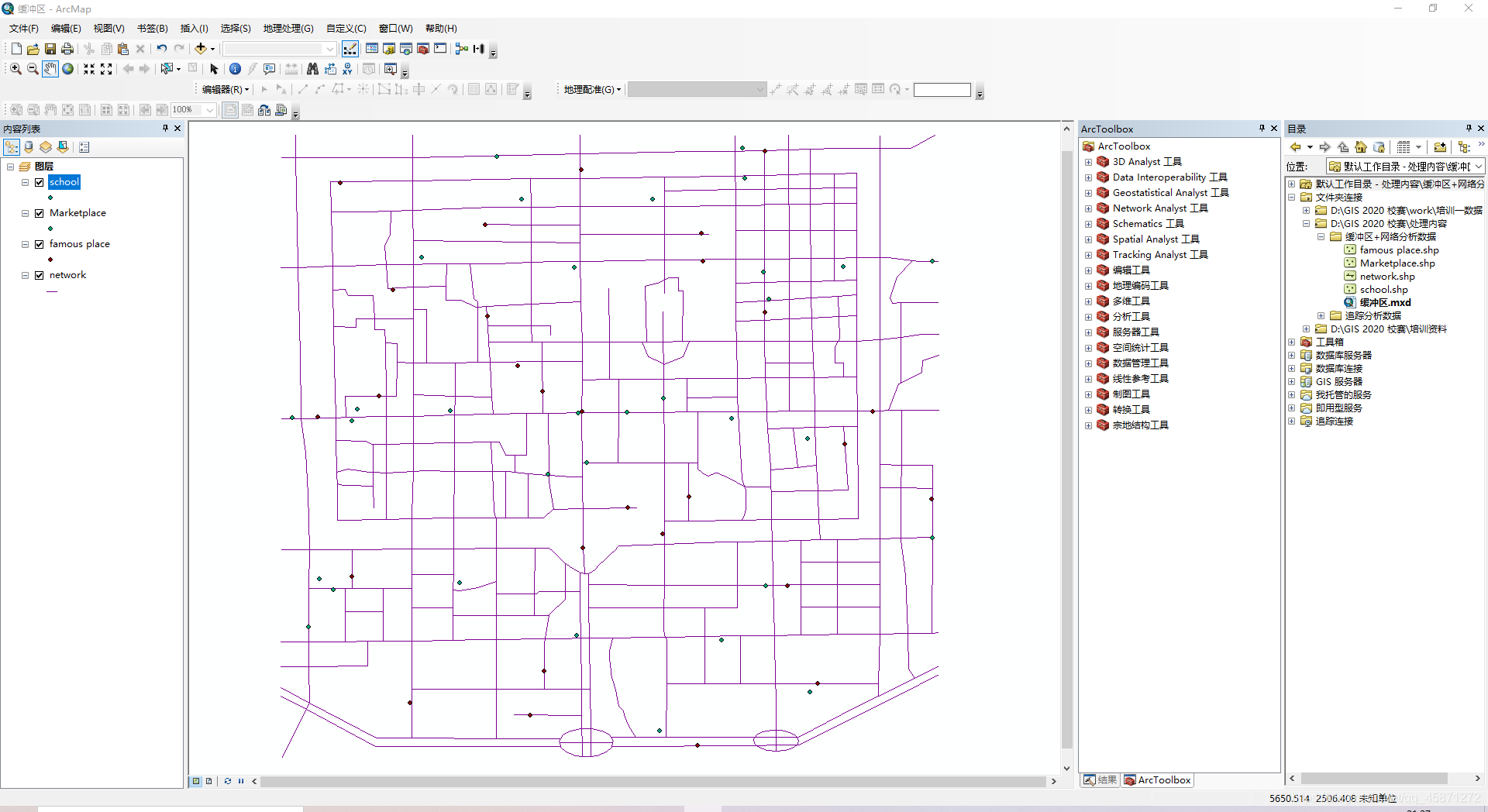Uncheck the network layer visibility

[x=39, y=275]
